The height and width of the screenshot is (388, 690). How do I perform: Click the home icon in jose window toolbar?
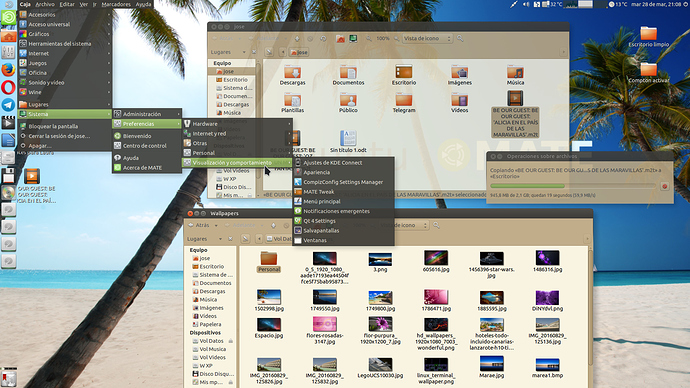(340, 39)
